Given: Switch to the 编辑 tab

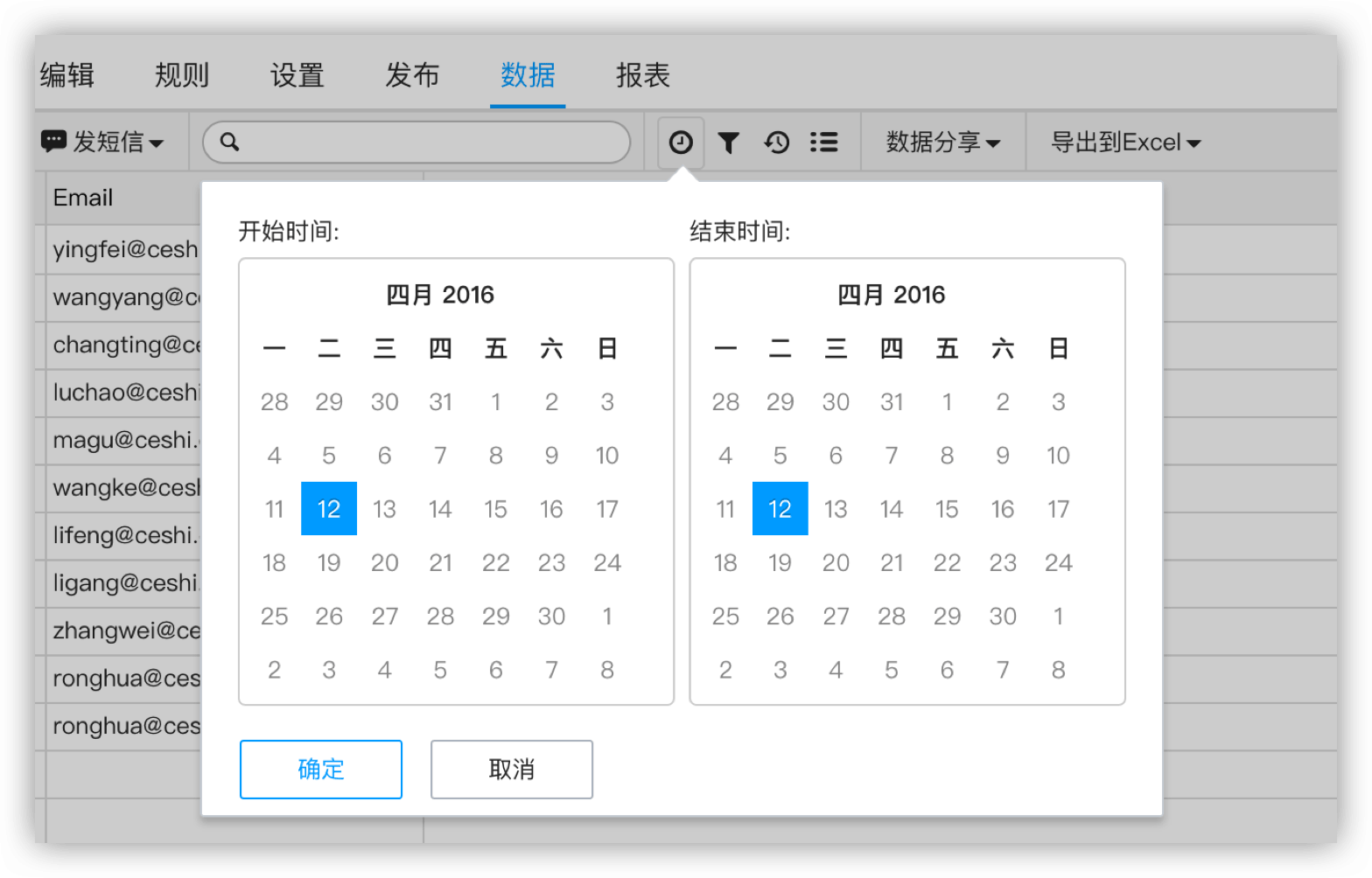Looking at the screenshot, I should pyautogui.click(x=67, y=75).
